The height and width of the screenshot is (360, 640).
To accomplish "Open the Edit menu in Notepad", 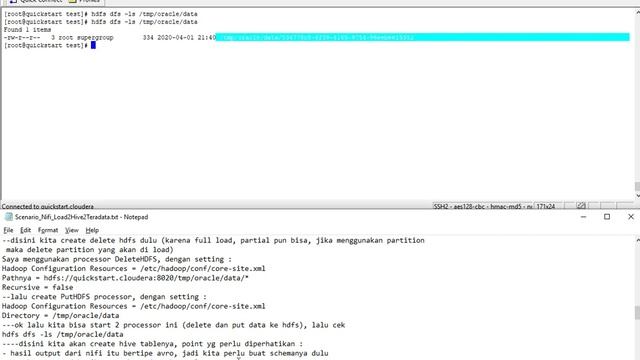I will click(x=25, y=230).
